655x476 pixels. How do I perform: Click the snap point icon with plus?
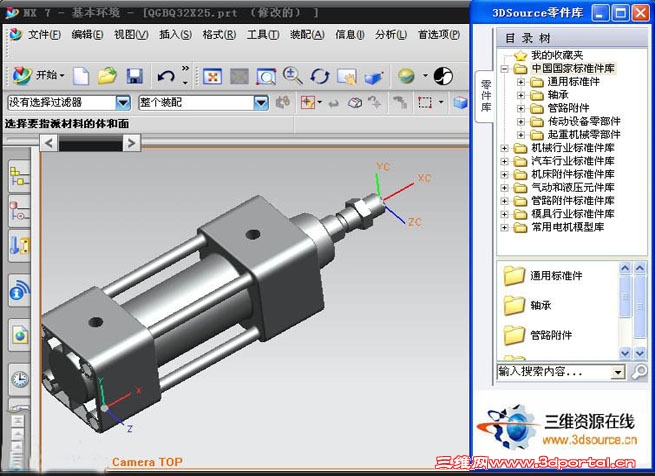click(308, 102)
